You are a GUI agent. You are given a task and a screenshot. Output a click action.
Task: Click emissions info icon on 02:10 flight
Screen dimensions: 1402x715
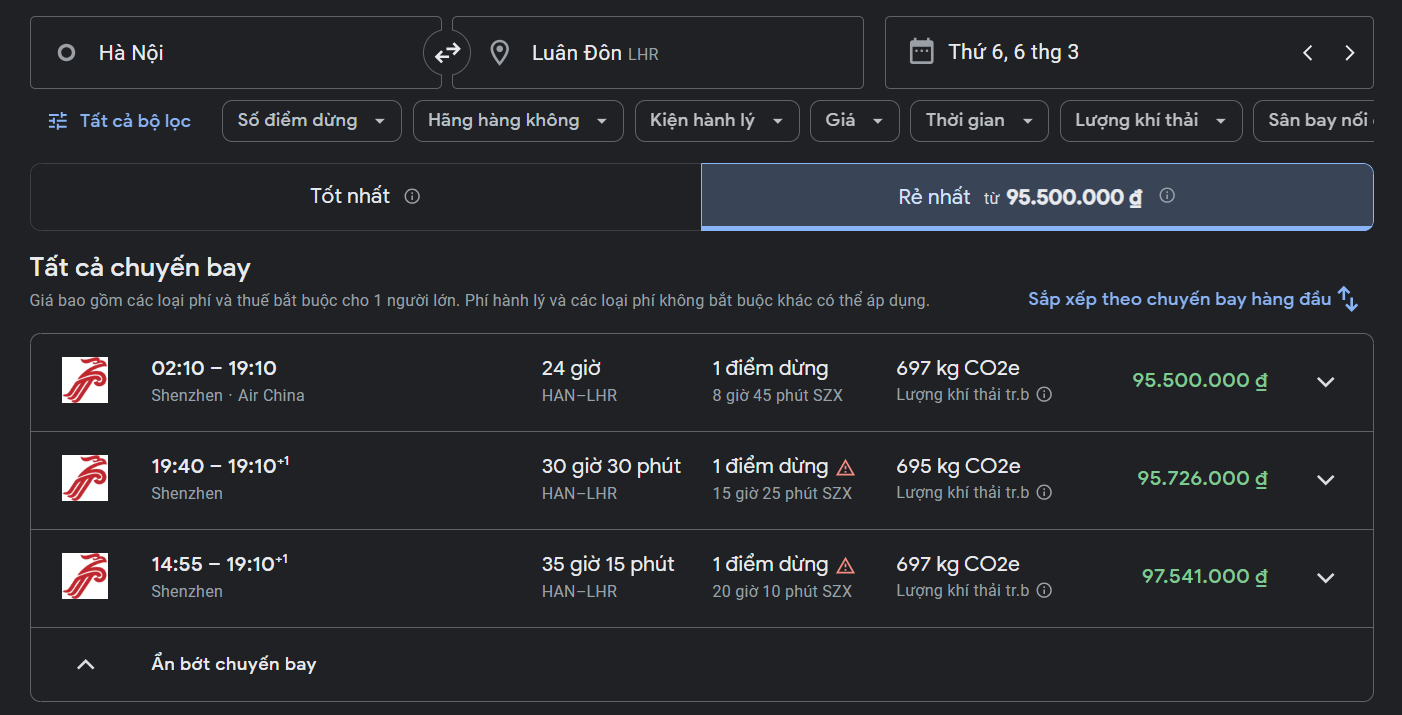[1044, 395]
